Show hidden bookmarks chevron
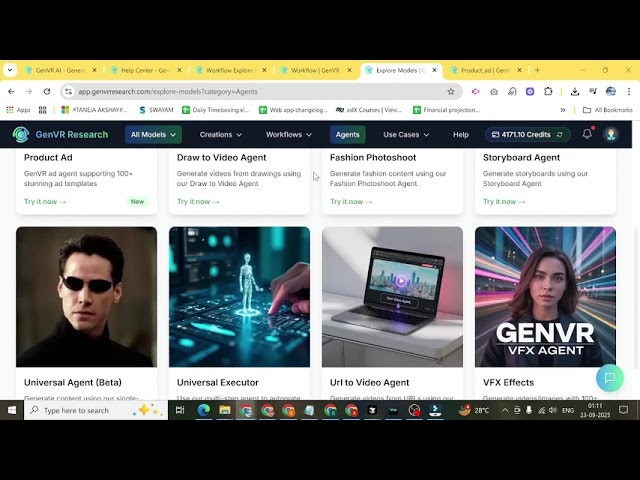This screenshot has height=480, width=640. (x=562, y=110)
